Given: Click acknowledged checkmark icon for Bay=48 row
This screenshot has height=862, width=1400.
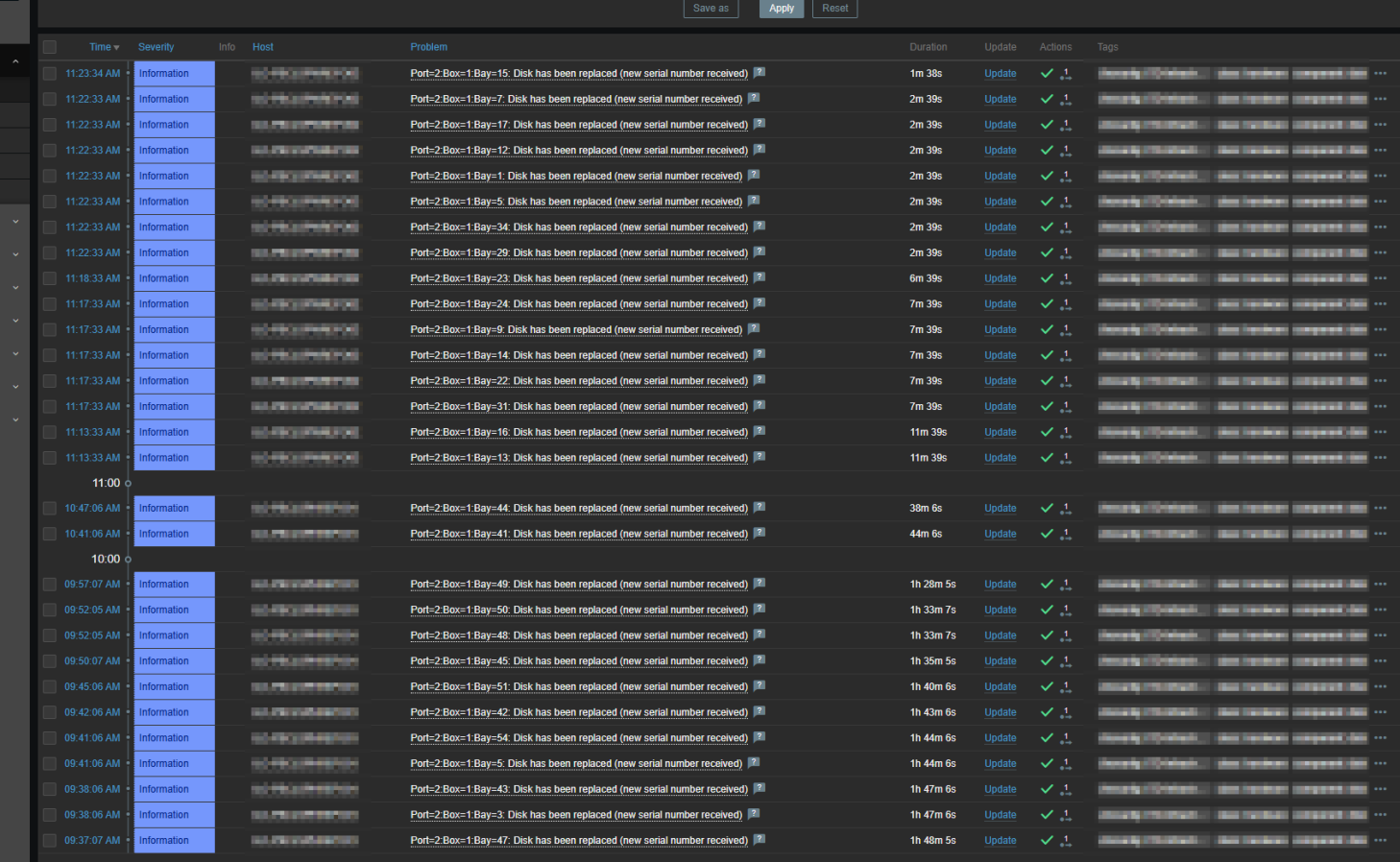Looking at the screenshot, I should (x=1048, y=635).
